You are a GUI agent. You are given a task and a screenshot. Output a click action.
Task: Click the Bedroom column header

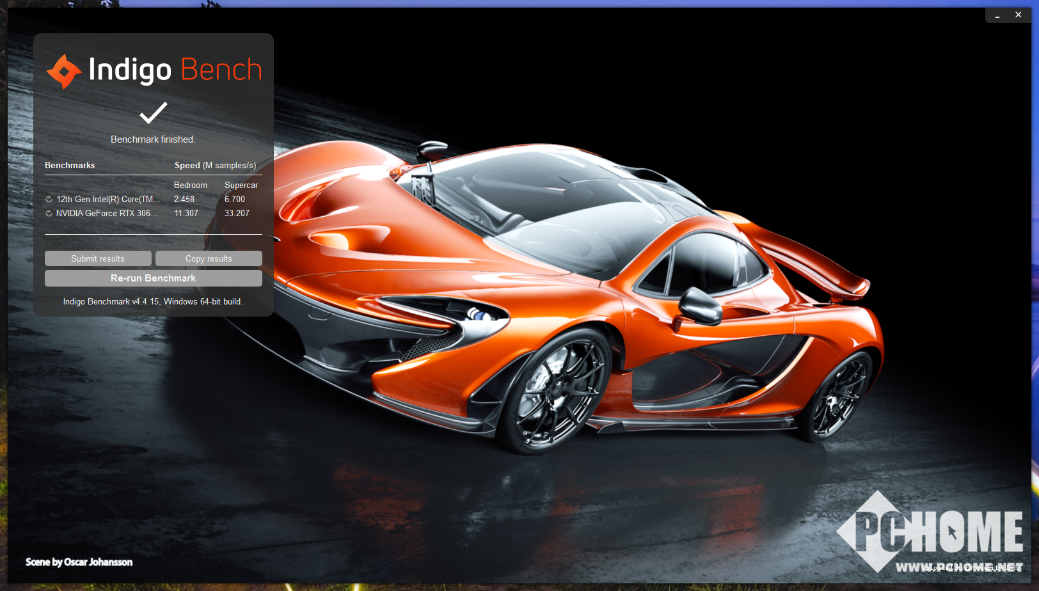click(x=190, y=185)
